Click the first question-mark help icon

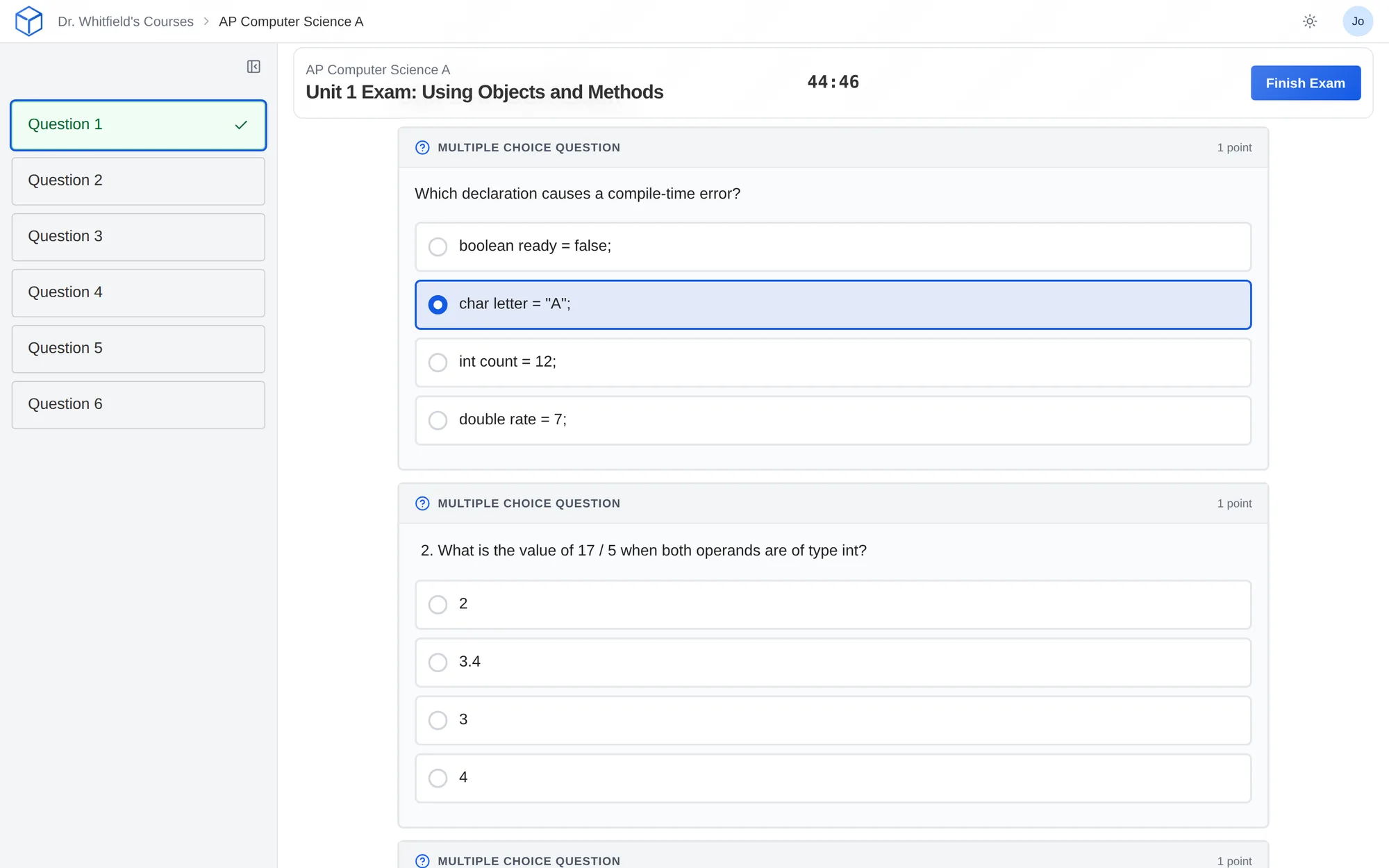click(422, 147)
